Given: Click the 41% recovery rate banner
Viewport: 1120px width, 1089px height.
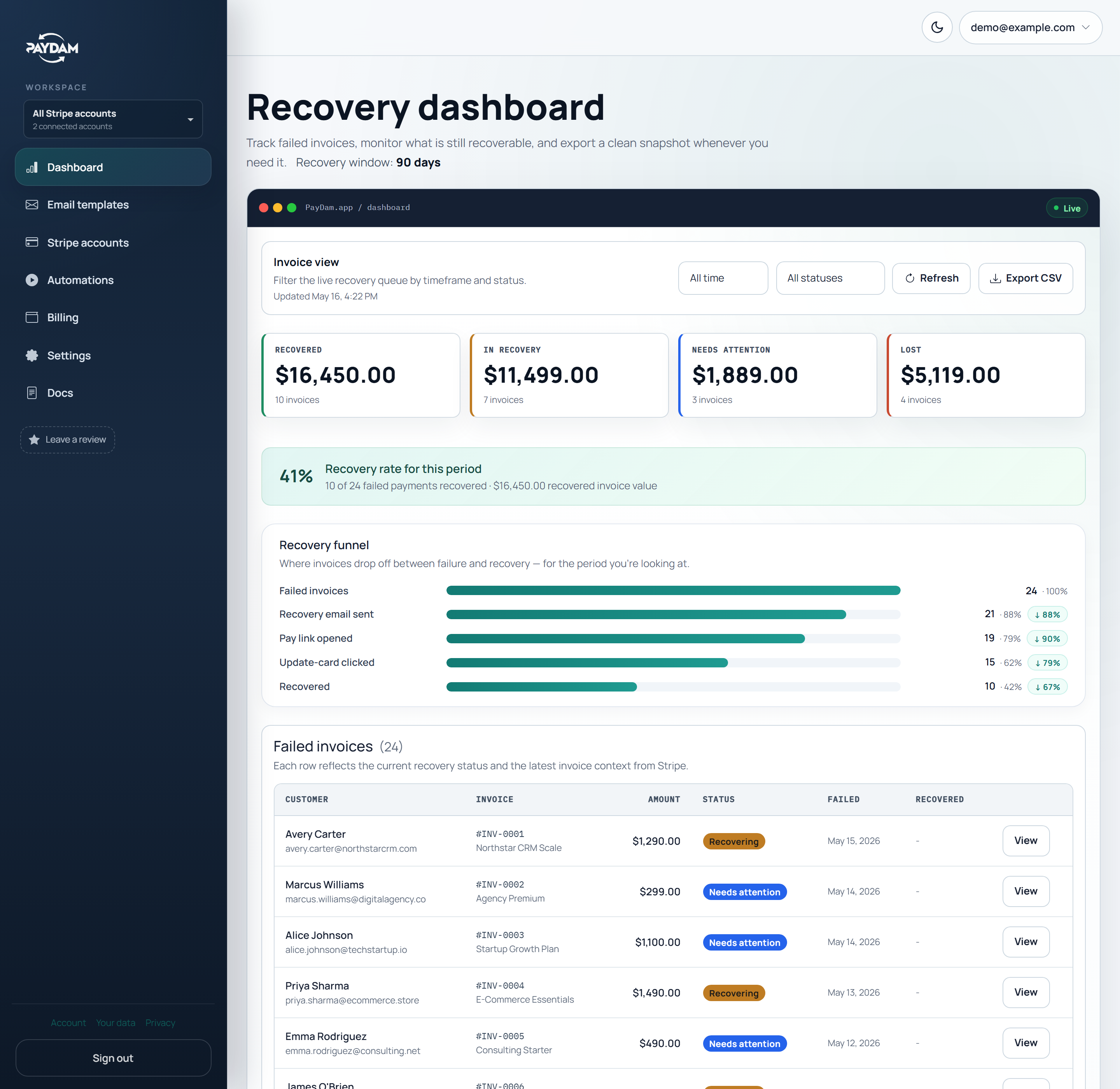Looking at the screenshot, I should (x=673, y=476).
